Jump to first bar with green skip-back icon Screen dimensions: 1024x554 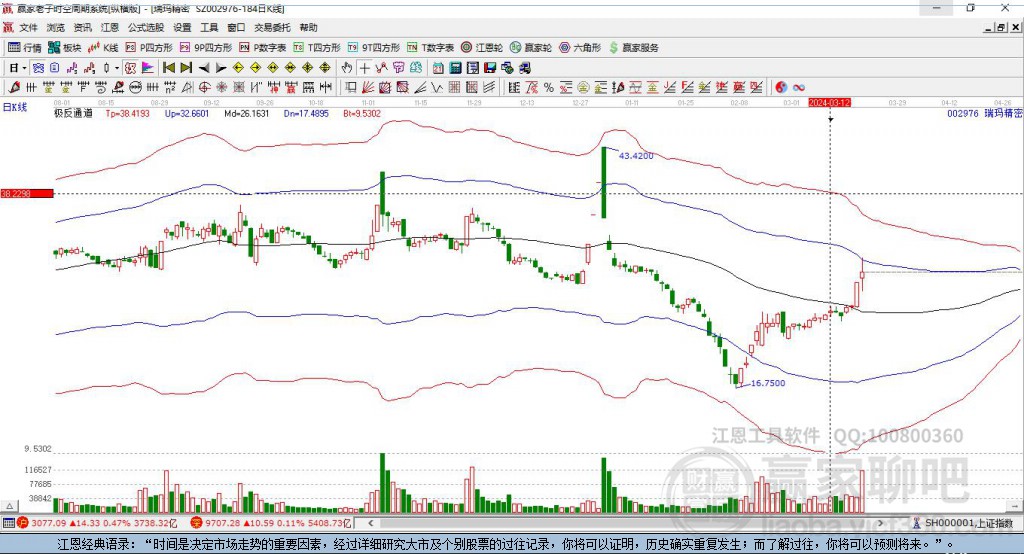tap(168, 68)
